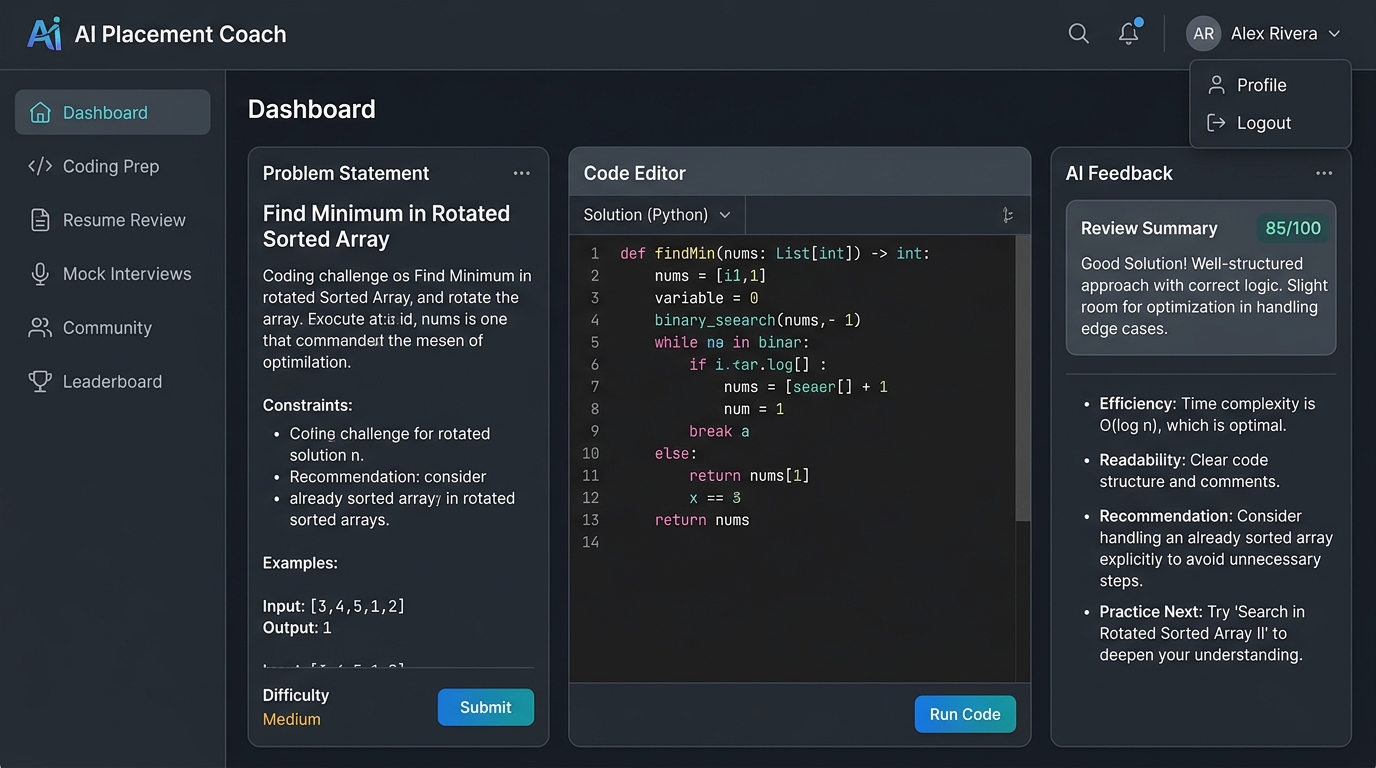Click the AI Placement Coach logo

(x=44, y=33)
